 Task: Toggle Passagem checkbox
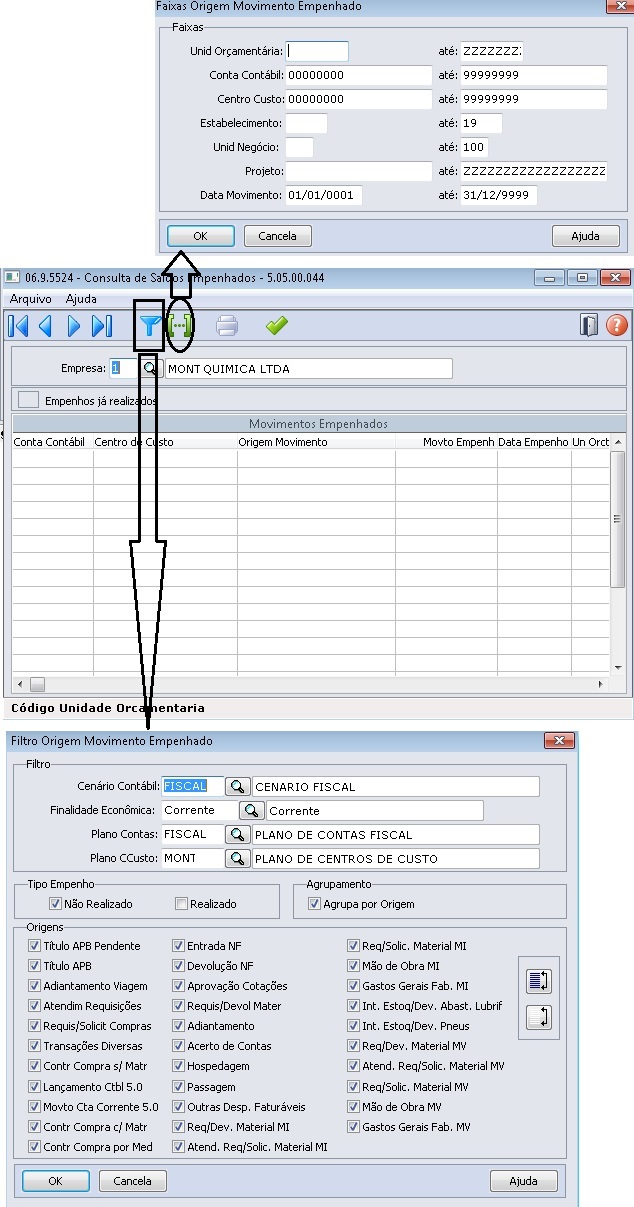pyautogui.click(x=179, y=1087)
